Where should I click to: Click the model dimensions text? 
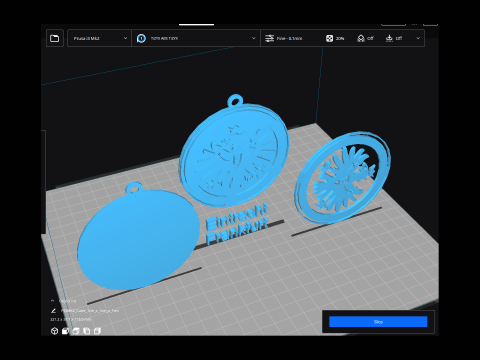pyautogui.click(x=70, y=319)
